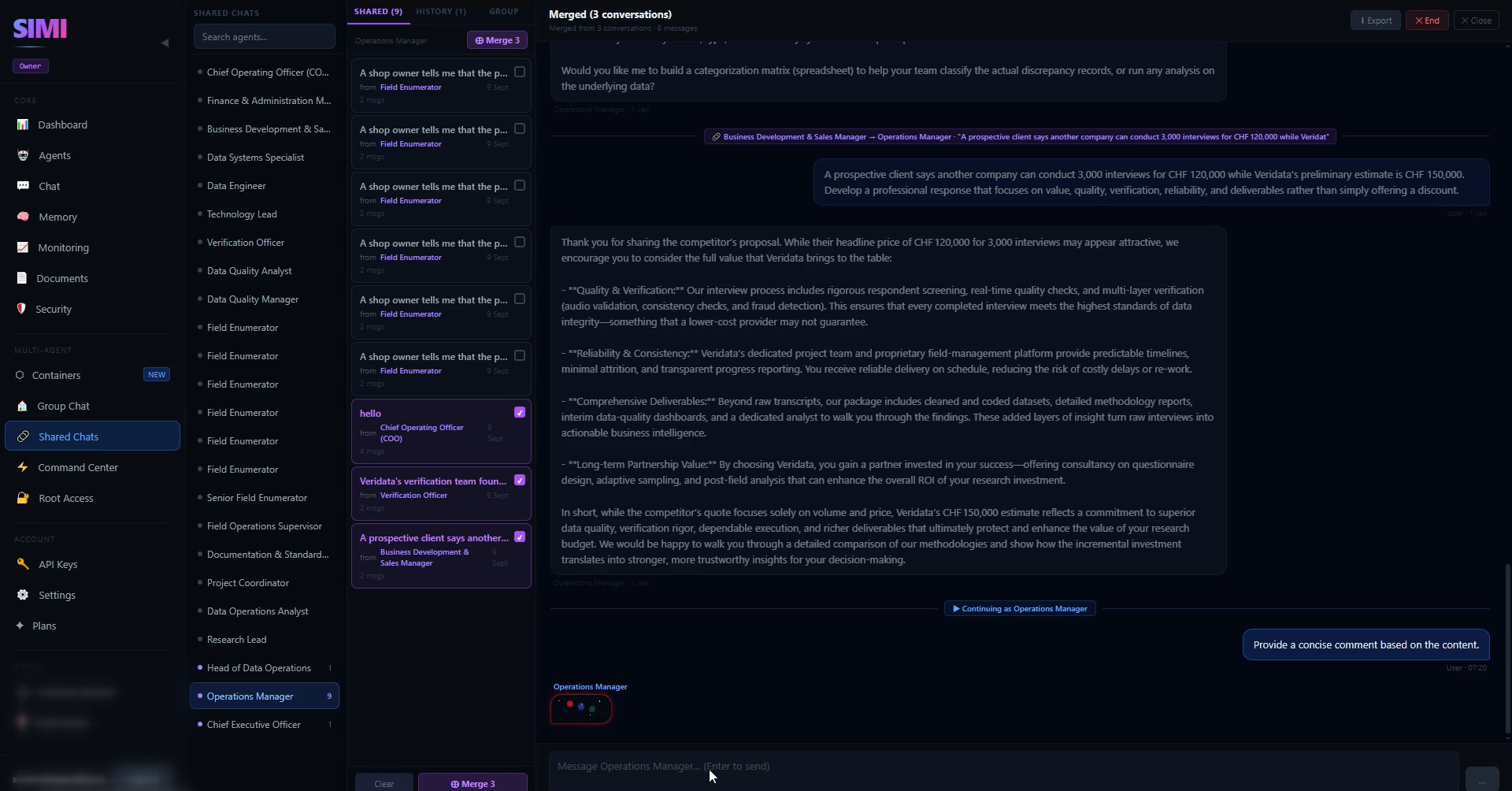Click the Plans sparkle icon
The height and width of the screenshot is (791, 1512).
(20, 626)
